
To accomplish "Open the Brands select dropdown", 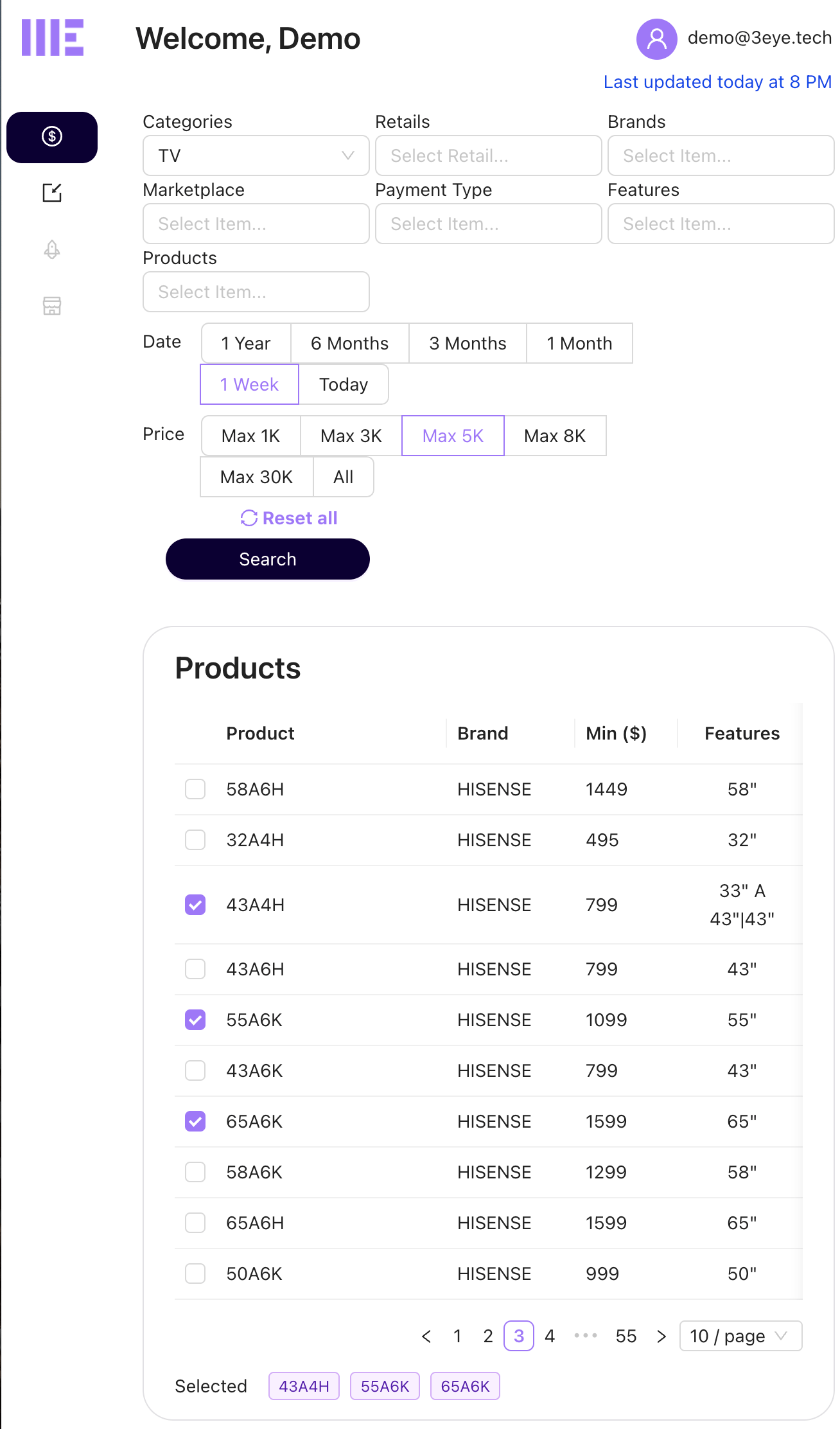I will click(720, 155).
